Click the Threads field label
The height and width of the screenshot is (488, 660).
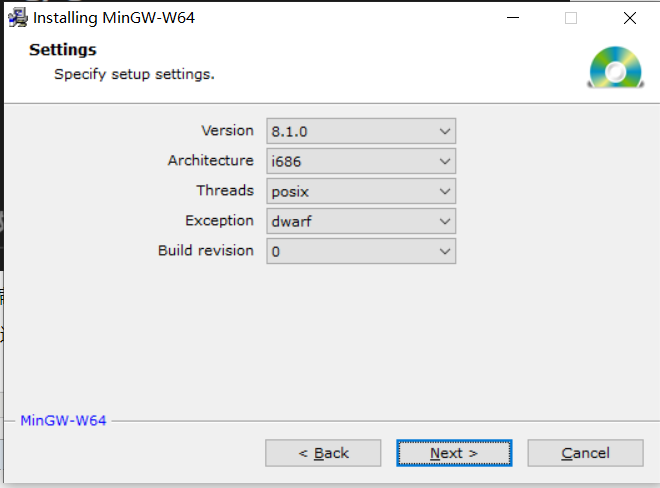pyautogui.click(x=225, y=190)
